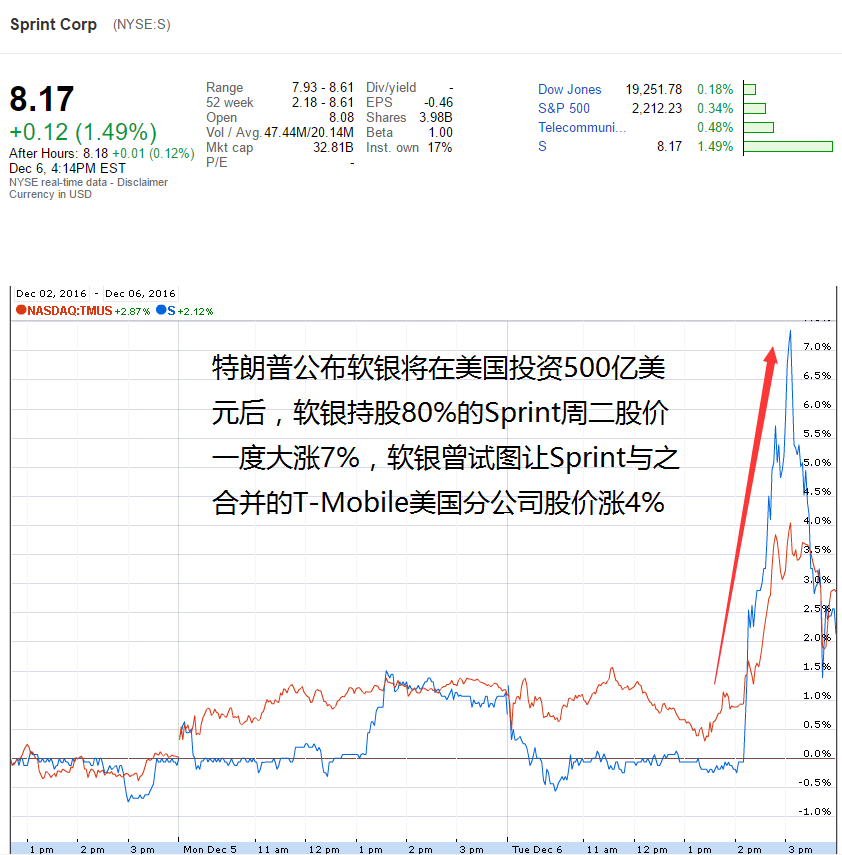
Task: Click the TMUS +2.87% legend value
Action: (132, 311)
